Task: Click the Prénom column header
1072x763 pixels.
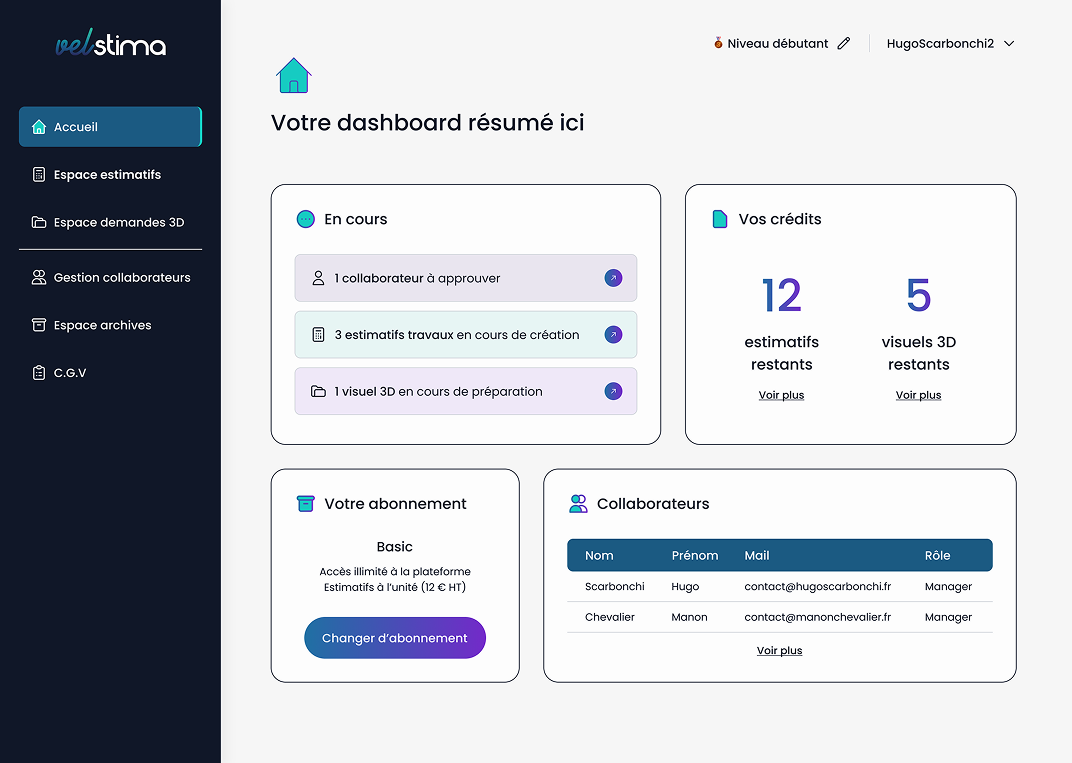Action: pos(695,555)
